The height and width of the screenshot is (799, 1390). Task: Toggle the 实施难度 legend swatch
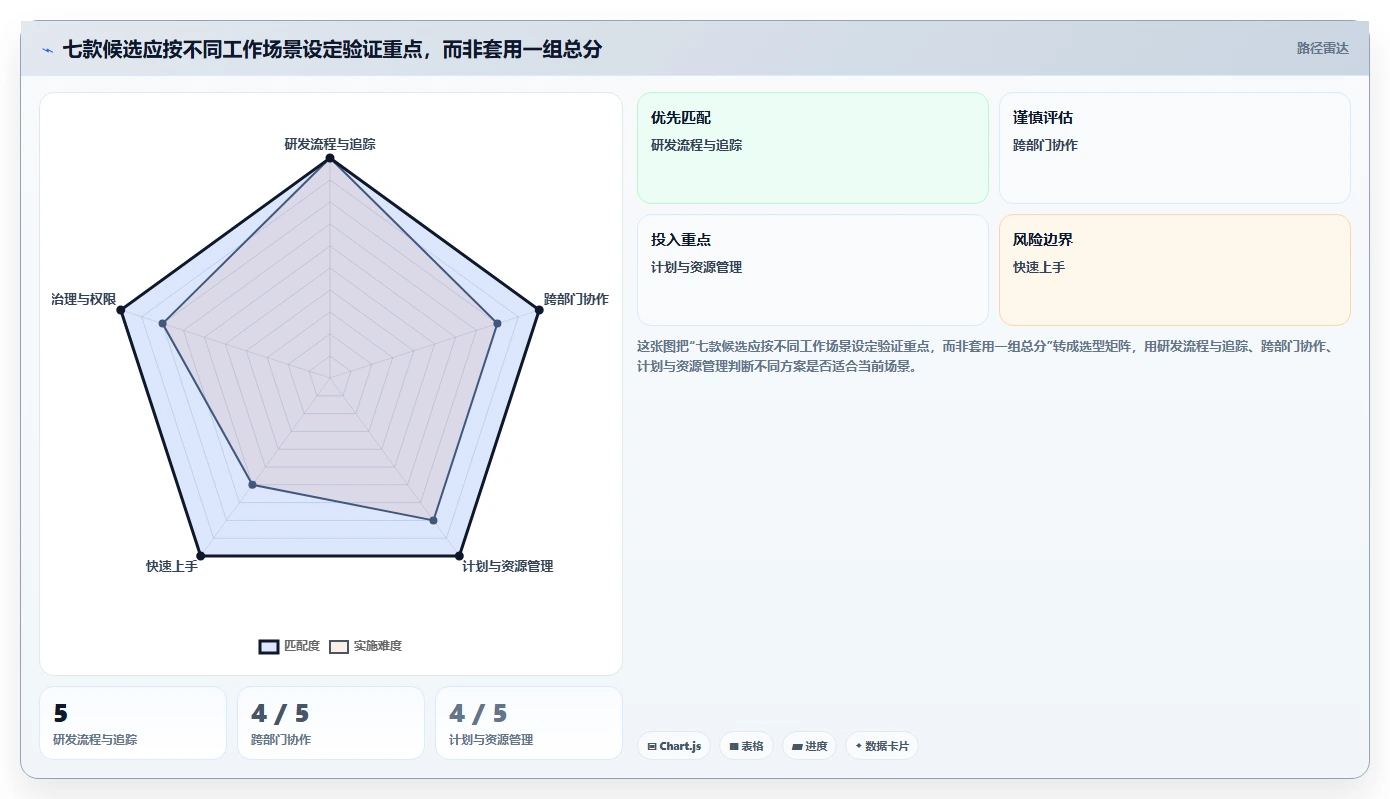click(x=339, y=646)
